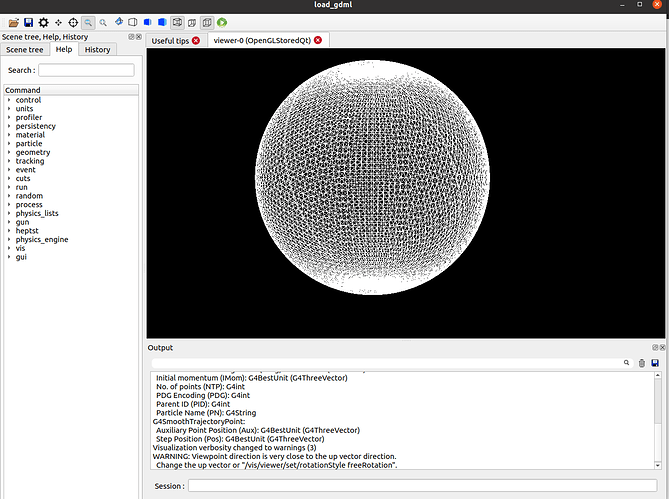The width and height of the screenshot is (669, 499).
Task: Click the Command column header
Action: click(71, 90)
